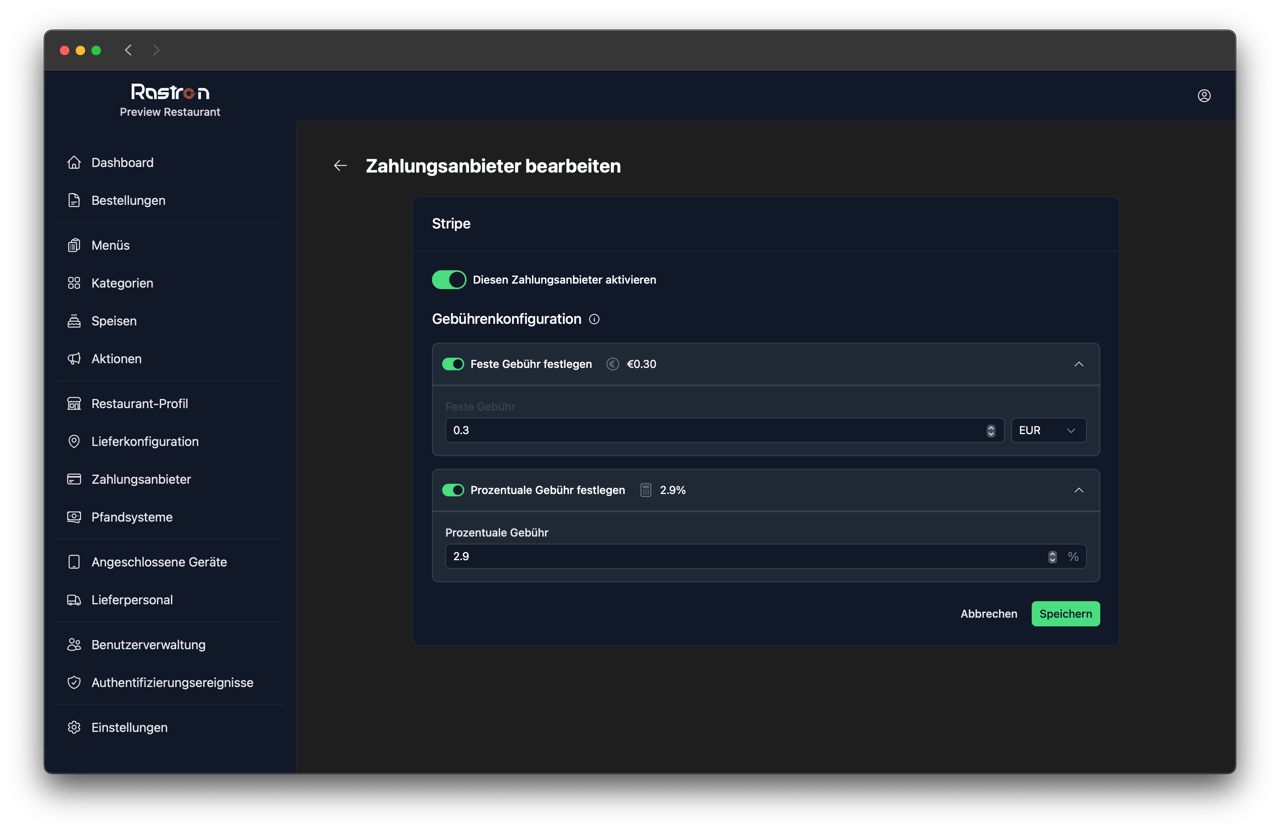Turn off 'Prozentuale Gebühr festlegen' switch

[x=453, y=490]
